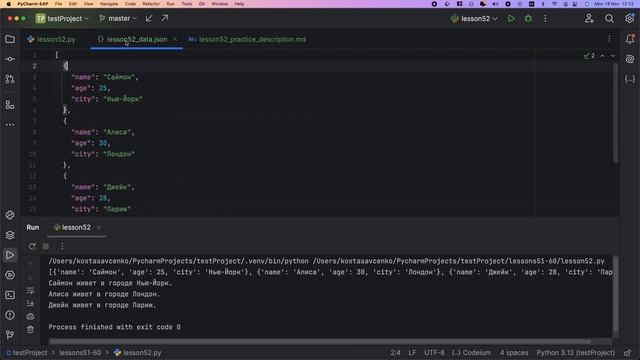
Task: Rerun lesson52 in Run panel
Action: (x=32, y=246)
